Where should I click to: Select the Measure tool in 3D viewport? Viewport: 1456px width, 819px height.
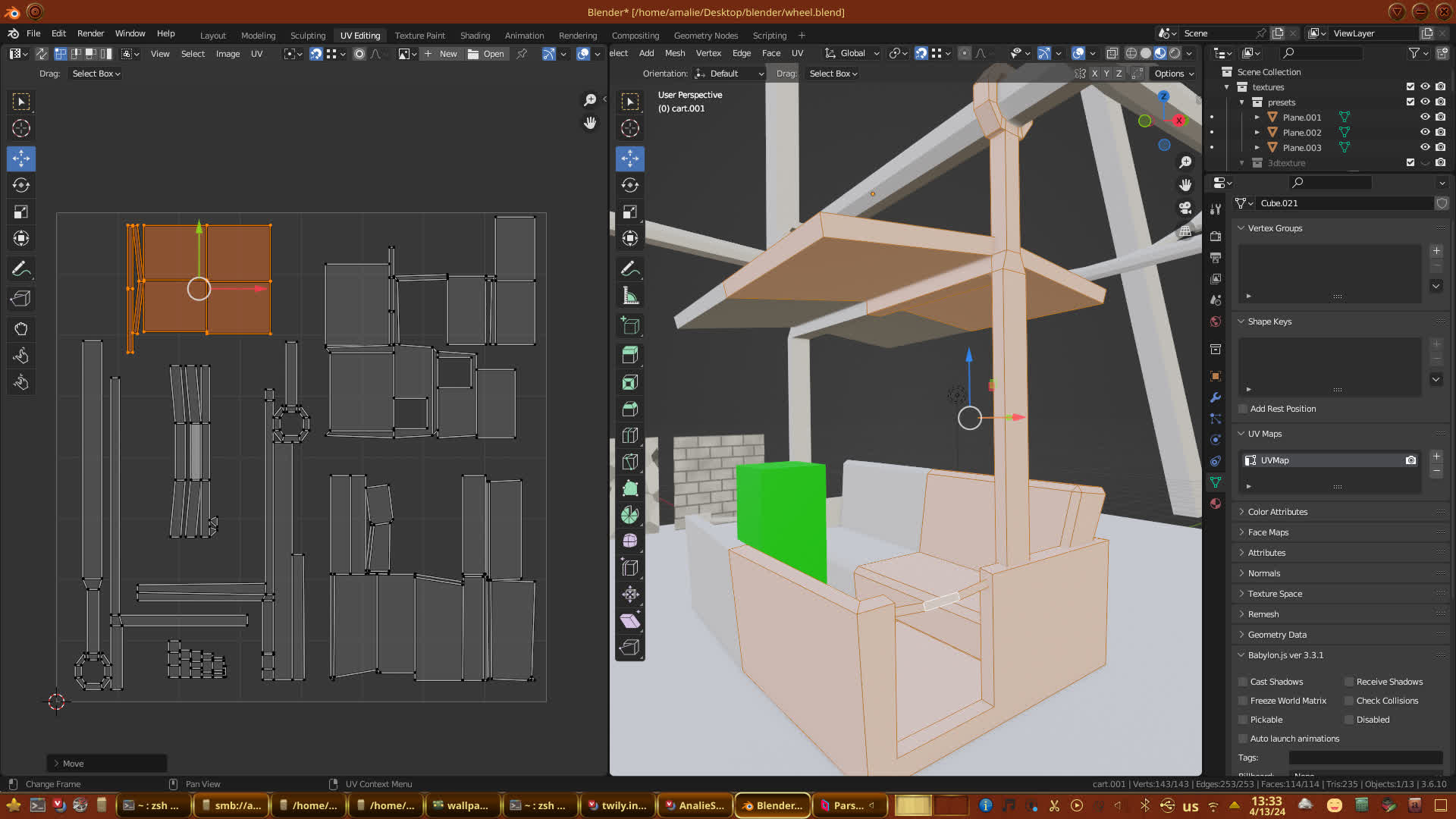[630, 297]
